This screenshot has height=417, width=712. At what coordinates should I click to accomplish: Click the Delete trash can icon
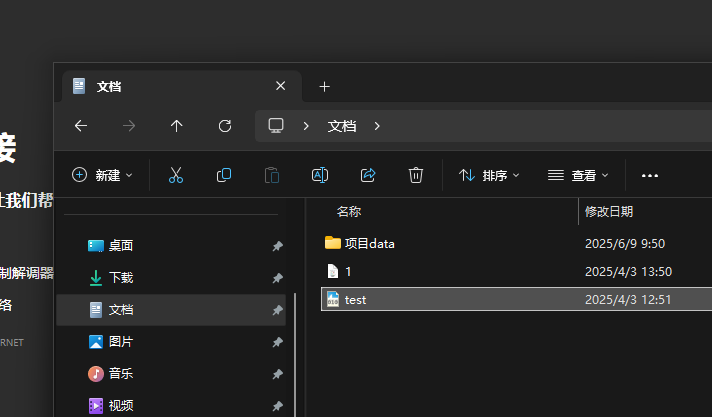click(415, 175)
